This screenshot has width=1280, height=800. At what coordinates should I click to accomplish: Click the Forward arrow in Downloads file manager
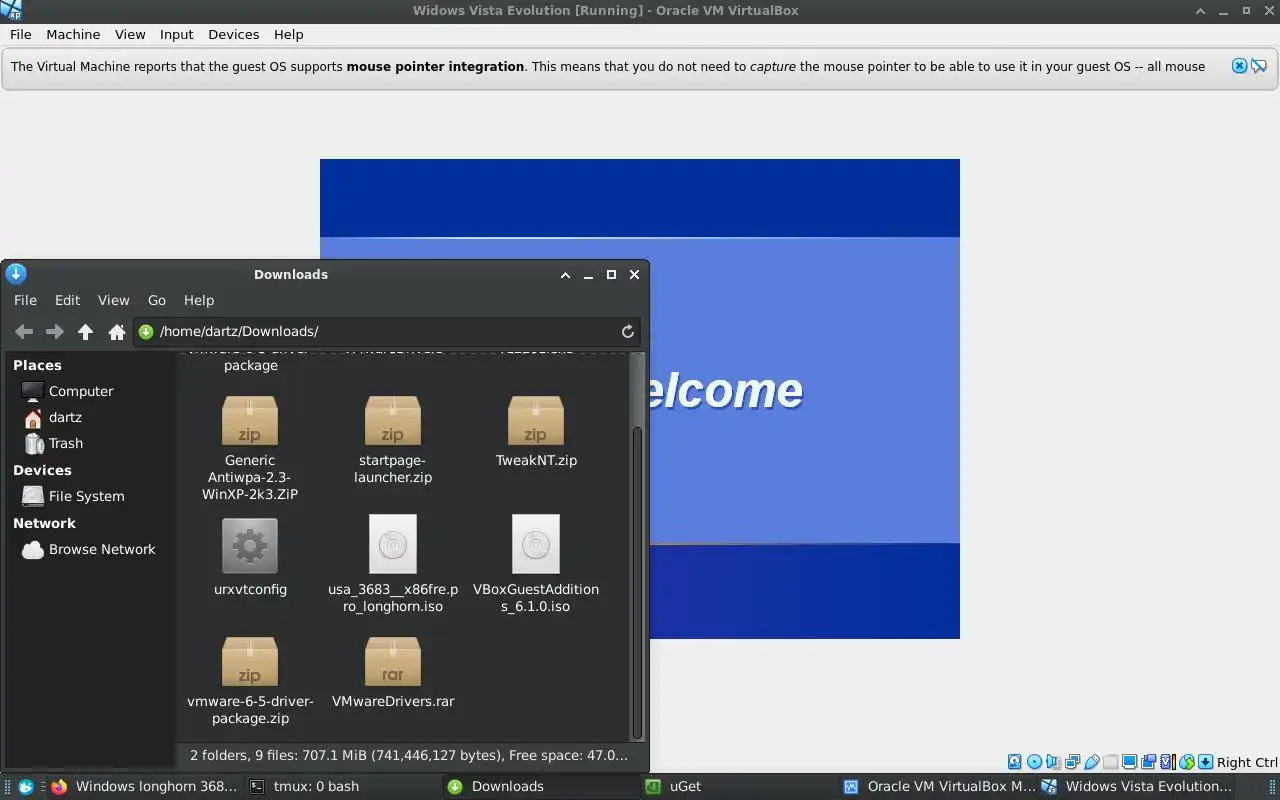click(x=55, y=332)
